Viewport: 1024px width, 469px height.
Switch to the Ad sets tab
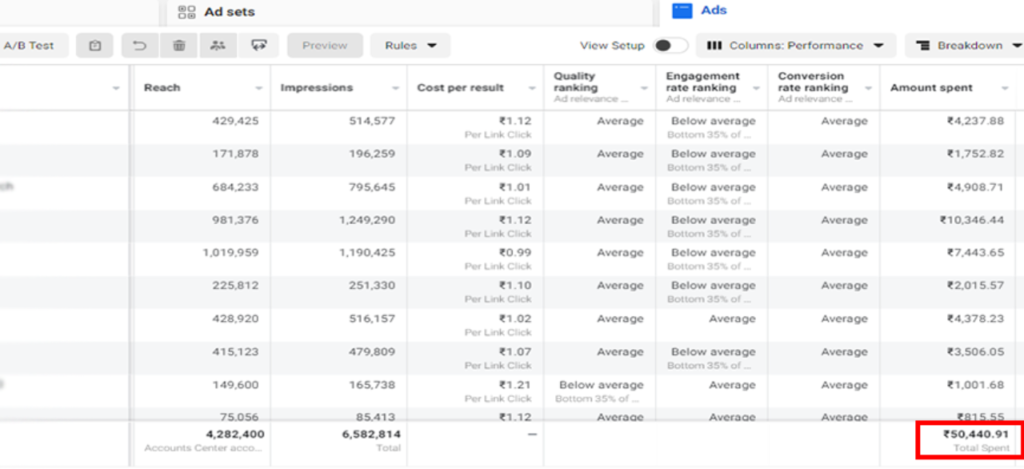point(229,12)
